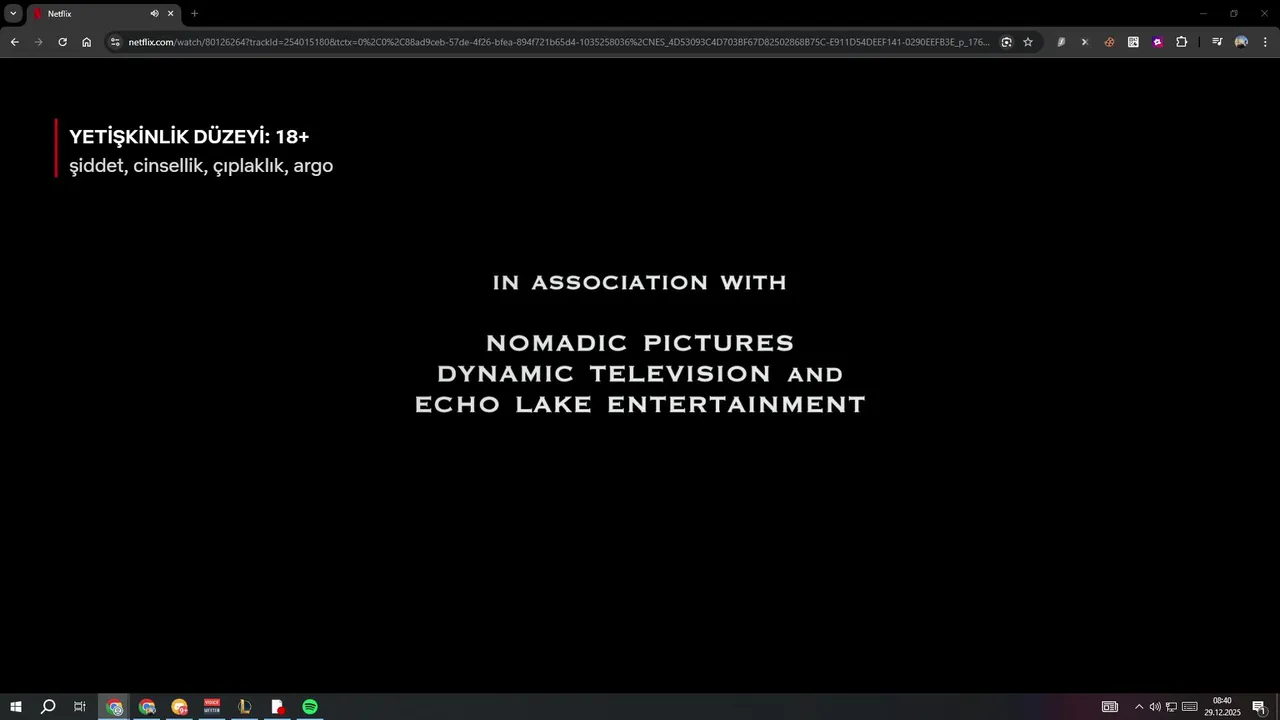Open the Windows Start menu

click(x=16, y=707)
